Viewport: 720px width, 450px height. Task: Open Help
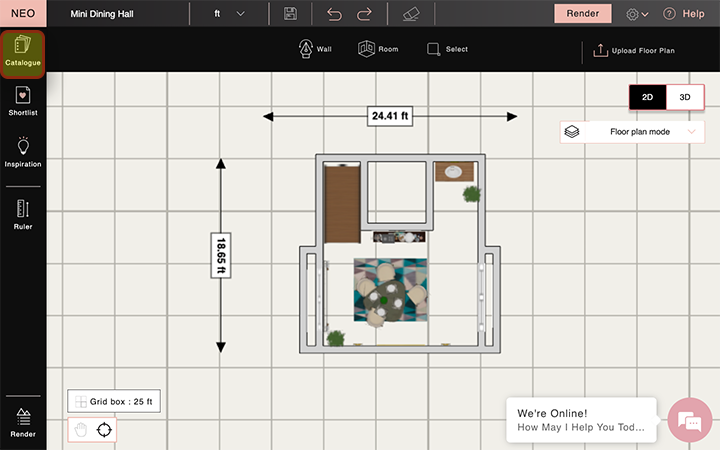tap(684, 14)
